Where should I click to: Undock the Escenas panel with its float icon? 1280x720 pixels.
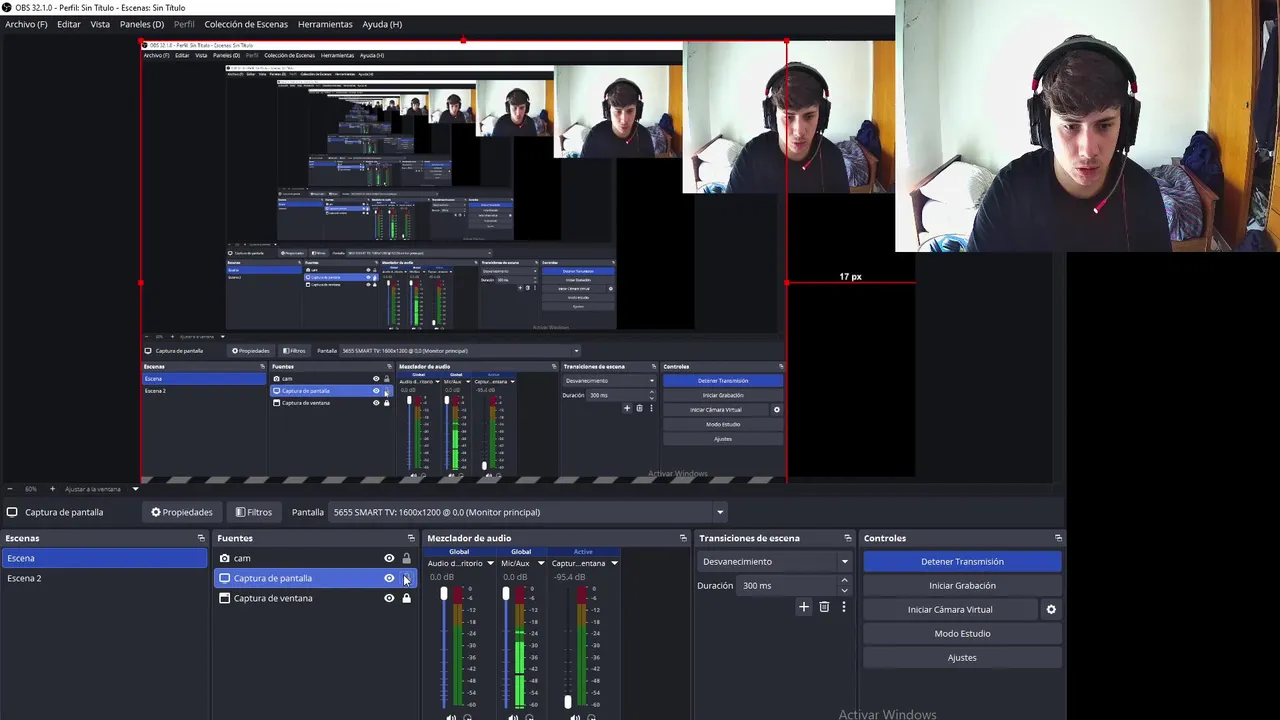point(201,538)
